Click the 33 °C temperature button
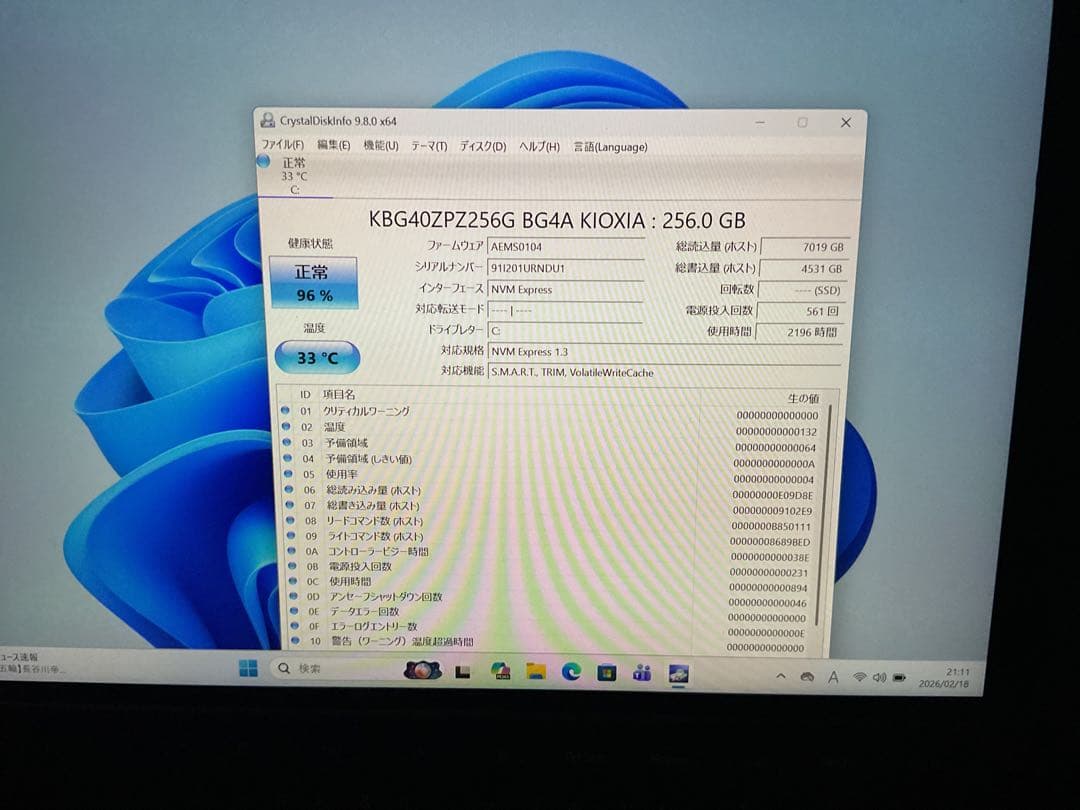The width and height of the screenshot is (1080, 810). pyautogui.click(x=318, y=357)
